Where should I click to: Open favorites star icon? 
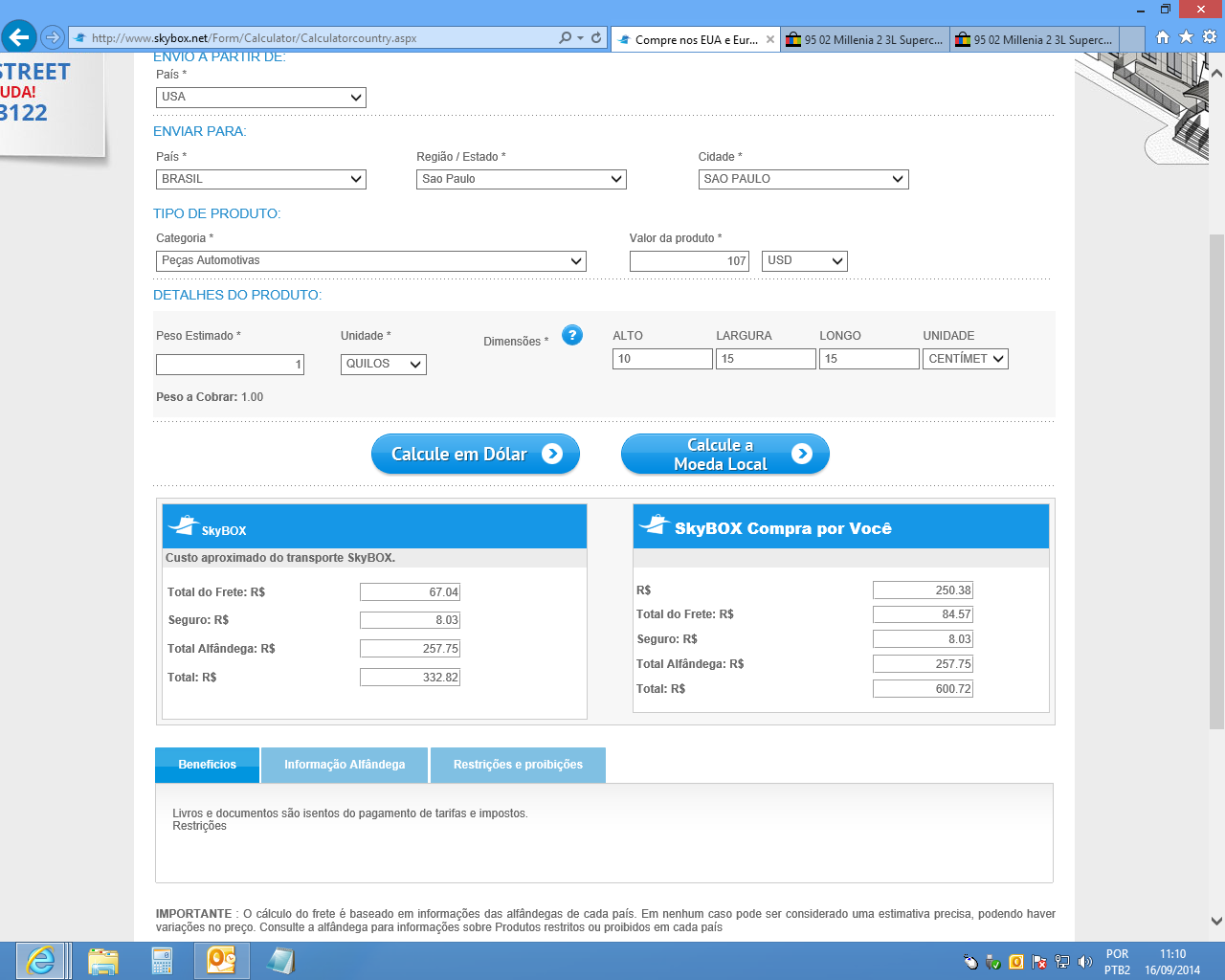1186,37
